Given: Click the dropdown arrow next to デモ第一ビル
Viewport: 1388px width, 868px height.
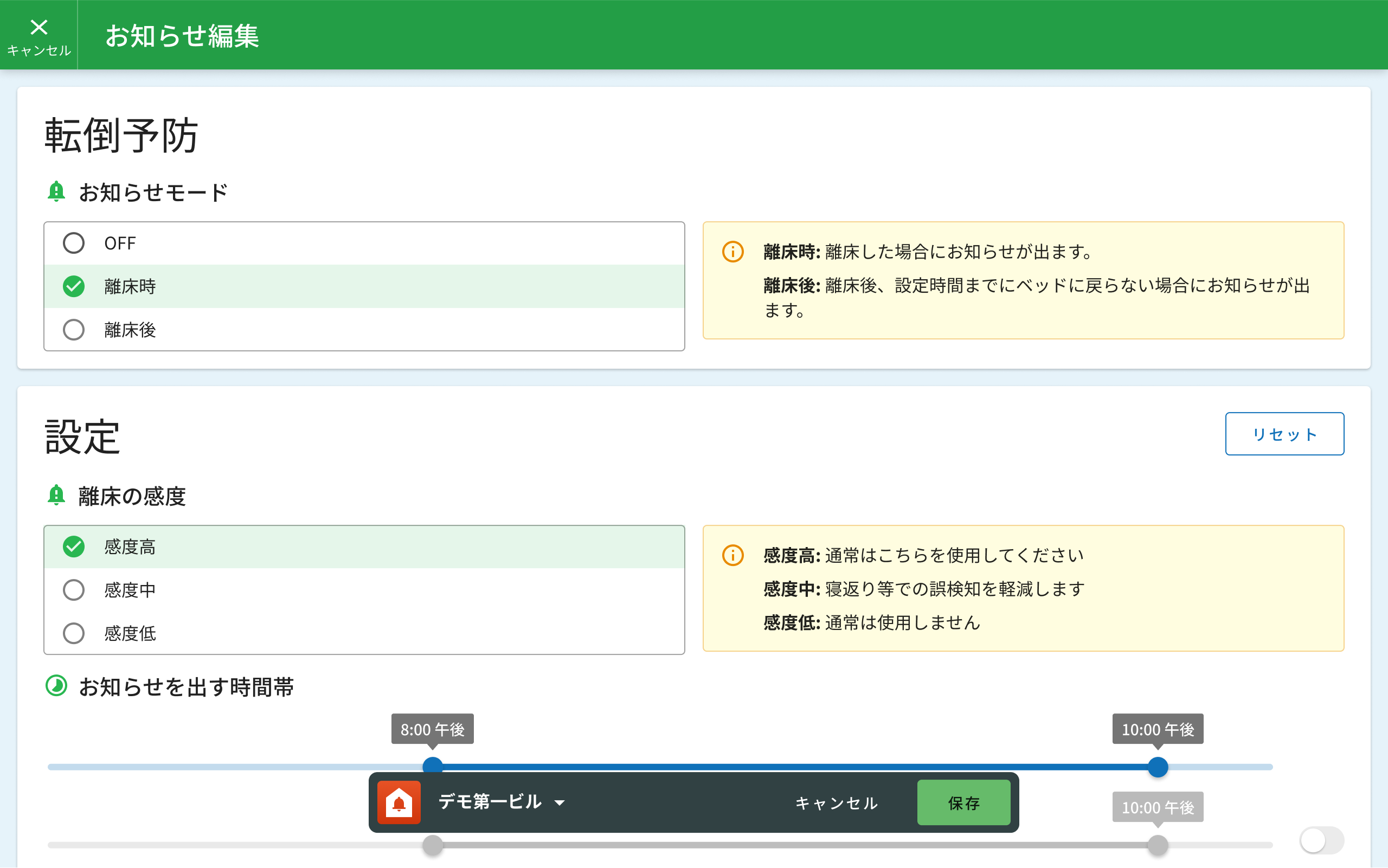Looking at the screenshot, I should 560,803.
